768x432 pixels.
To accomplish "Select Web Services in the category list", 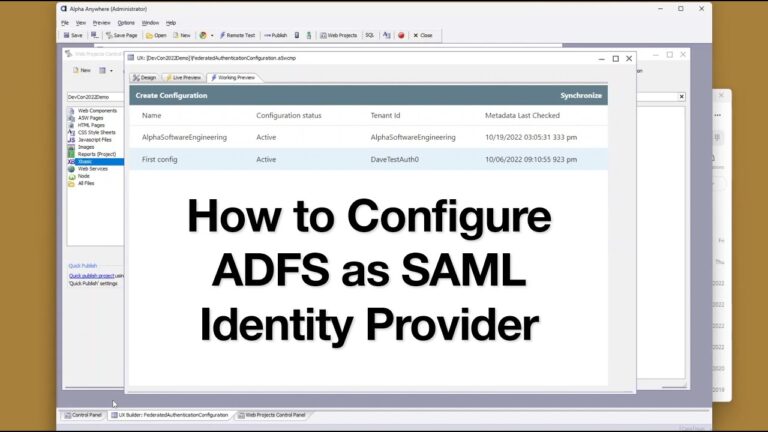I will tap(92, 169).
